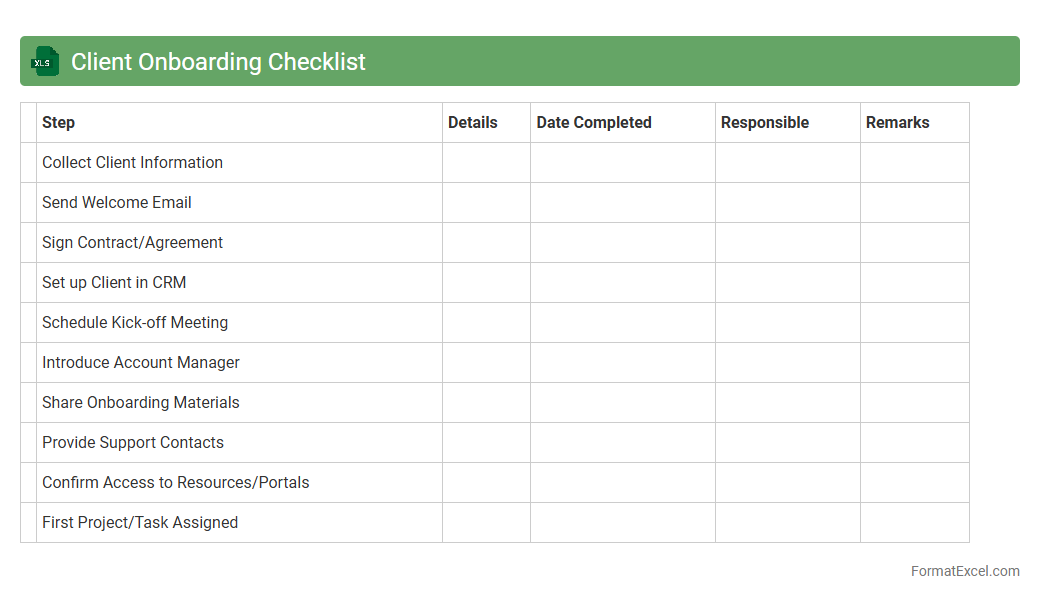Select the Step column header
The width and height of the screenshot is (1040, 600).
click(x=59, y=123)
